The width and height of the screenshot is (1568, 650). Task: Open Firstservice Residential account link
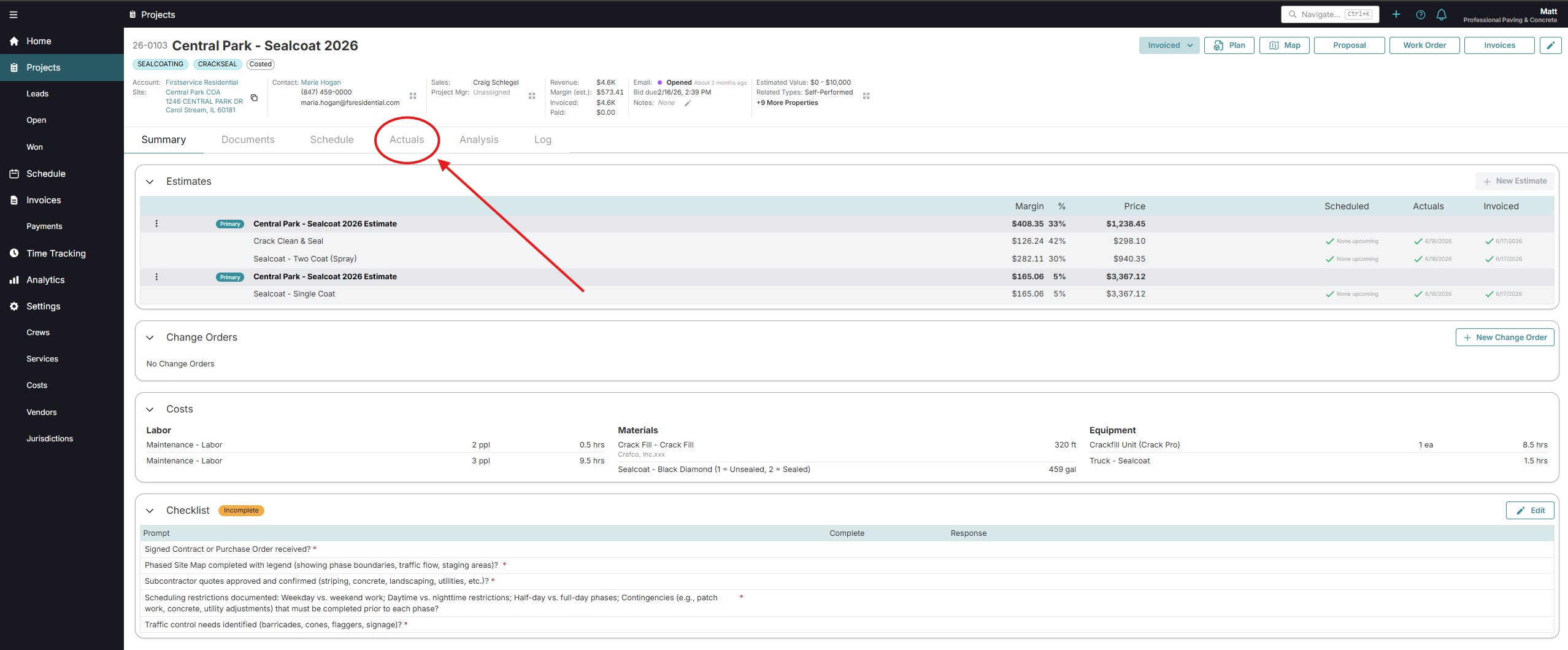tap(202, 82)
